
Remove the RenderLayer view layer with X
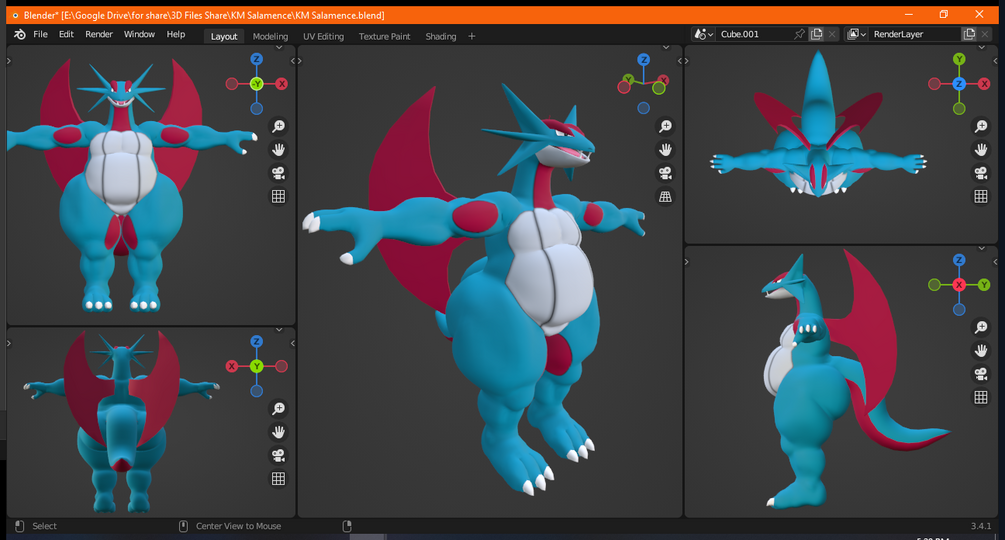click(985, 35)
